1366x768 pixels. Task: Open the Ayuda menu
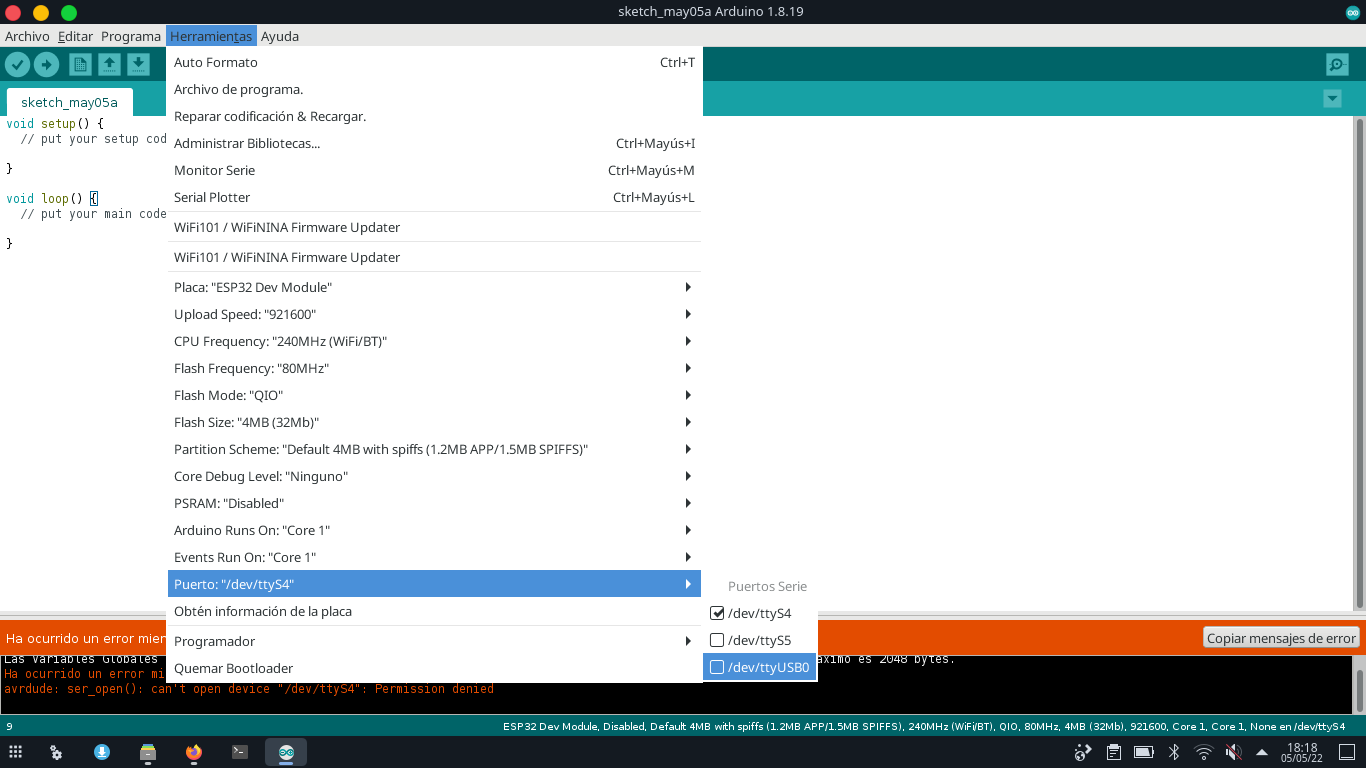[280, 36]
